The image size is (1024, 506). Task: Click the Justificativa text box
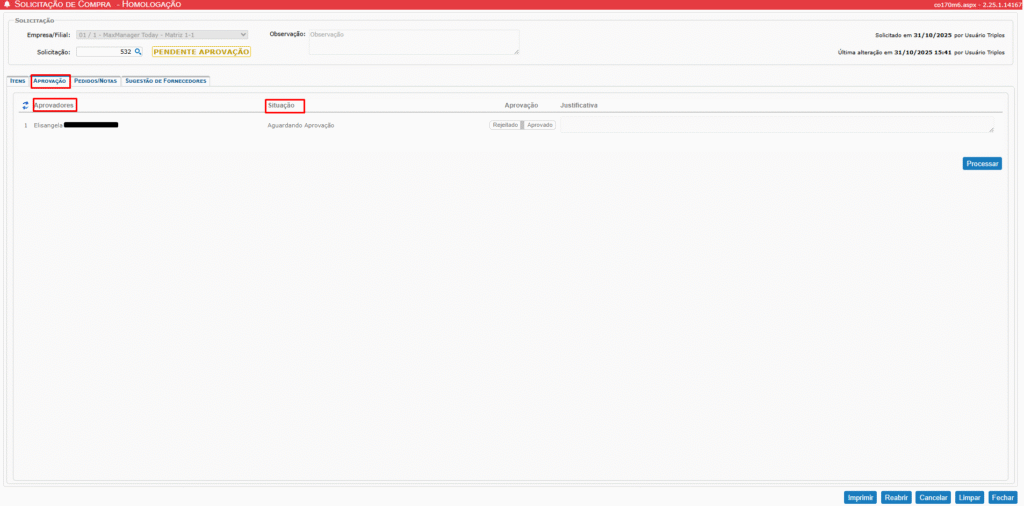point(777,125)
